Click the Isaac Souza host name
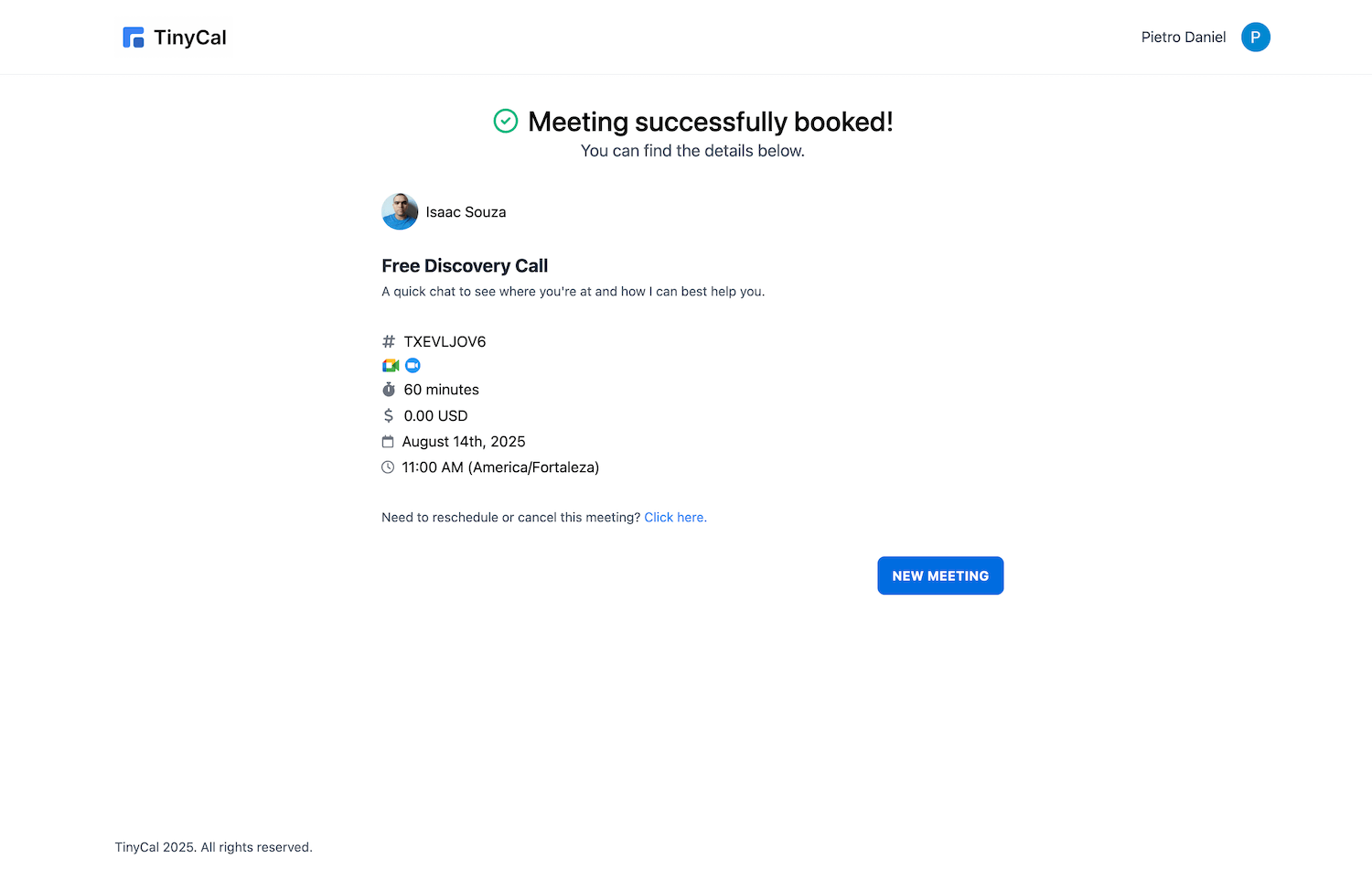 click(x=466, y=212)
